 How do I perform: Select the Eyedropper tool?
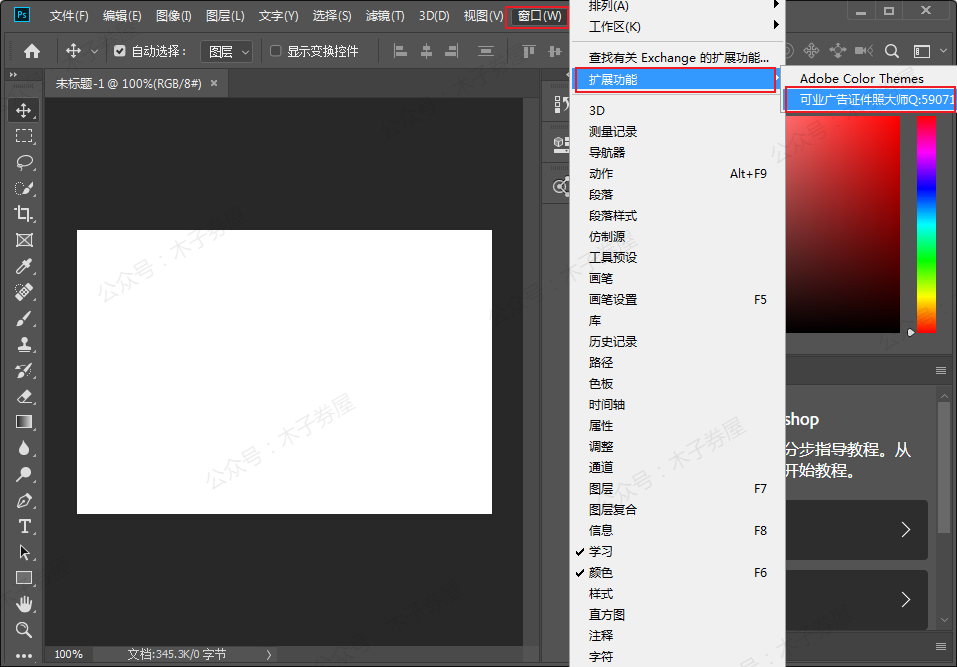(x=24, y=266)
